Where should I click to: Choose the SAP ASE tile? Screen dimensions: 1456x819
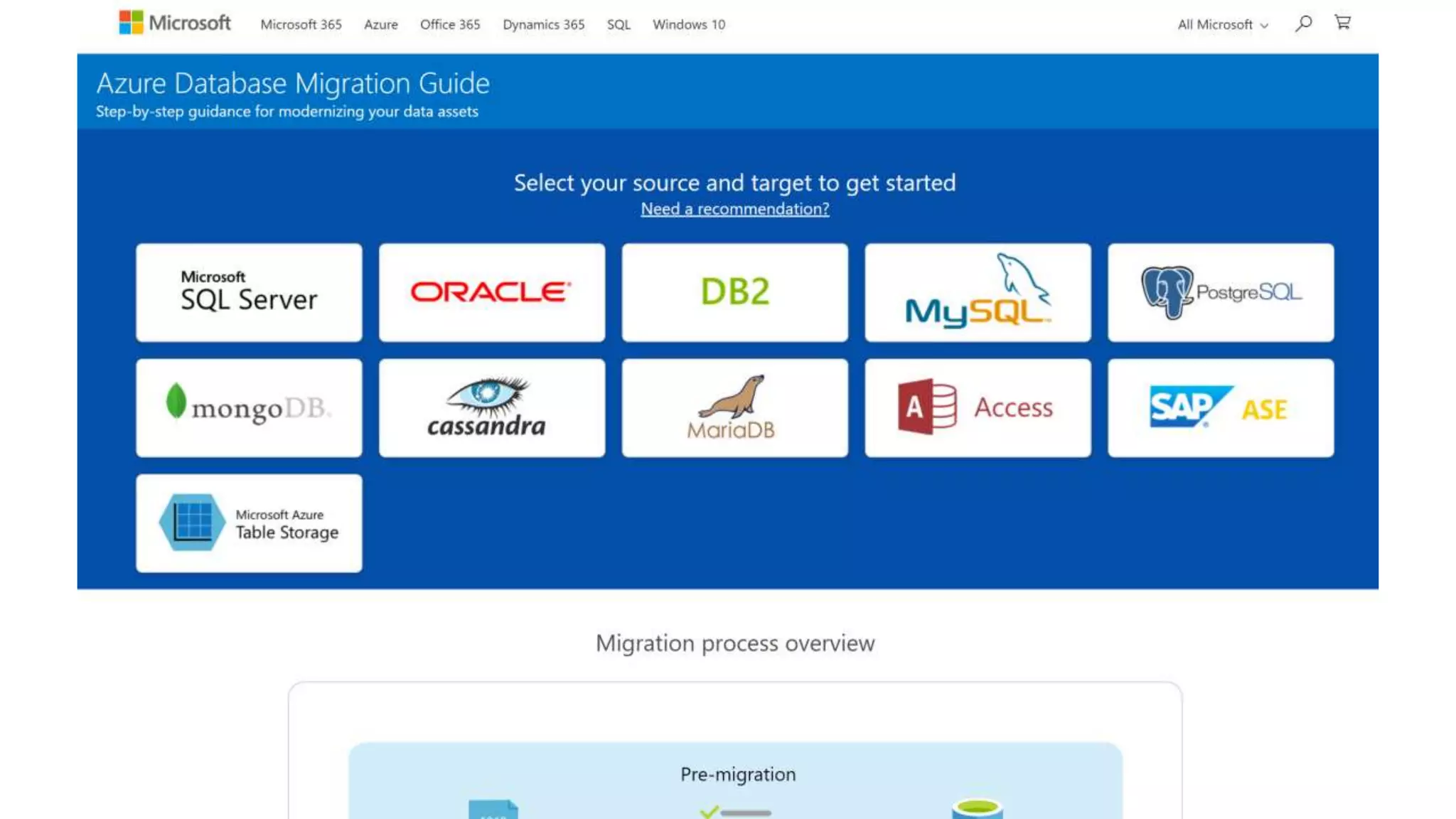pos(1220,407)
